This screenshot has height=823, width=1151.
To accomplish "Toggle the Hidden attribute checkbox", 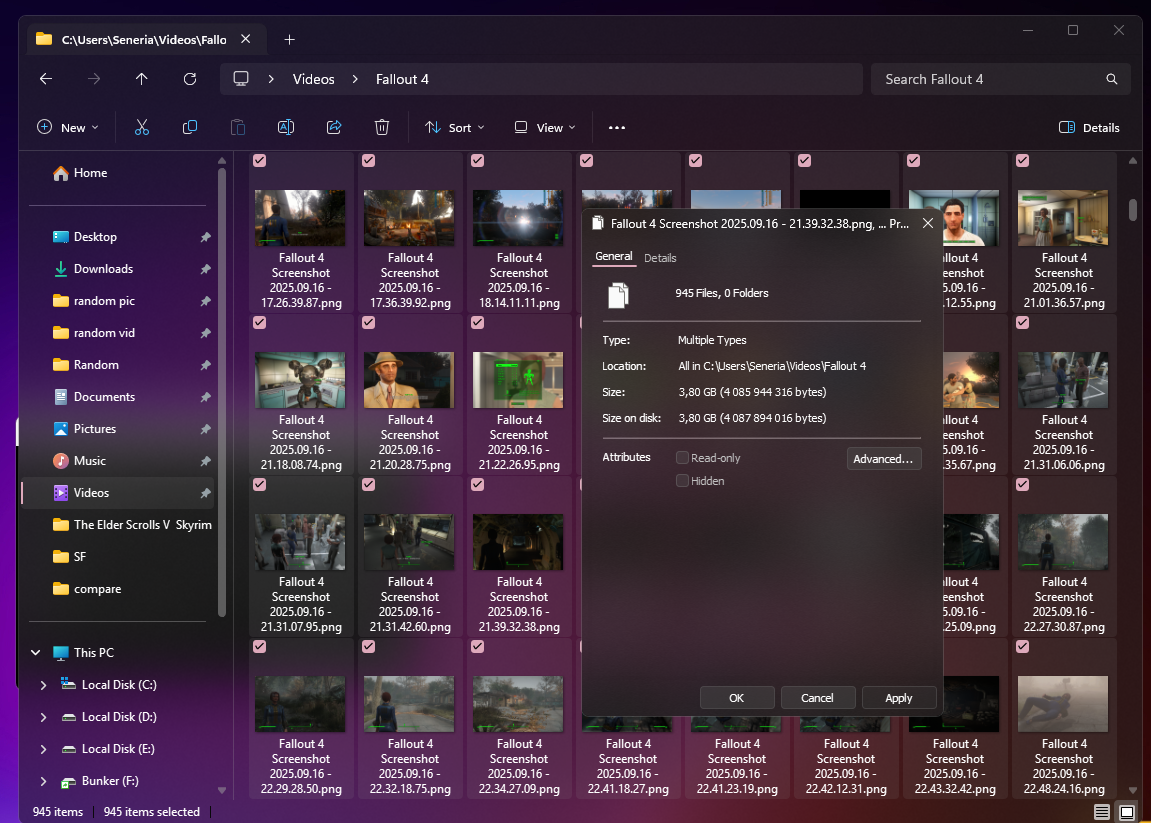I will pos(682,481).
